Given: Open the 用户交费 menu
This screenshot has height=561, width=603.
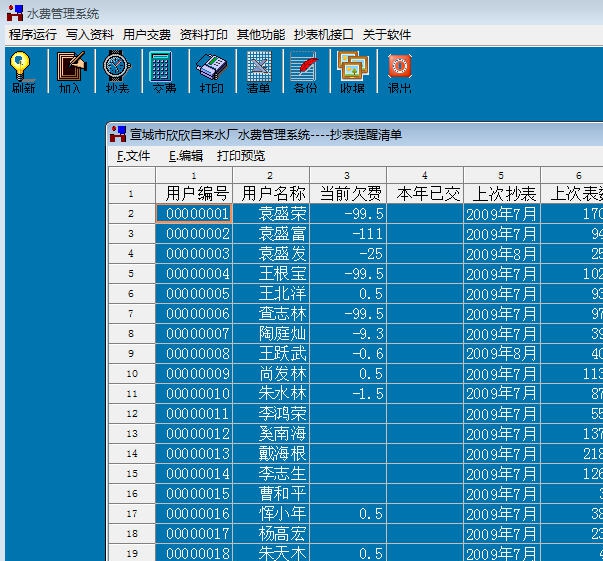Looking at the screenshot, I should (147, 34).
